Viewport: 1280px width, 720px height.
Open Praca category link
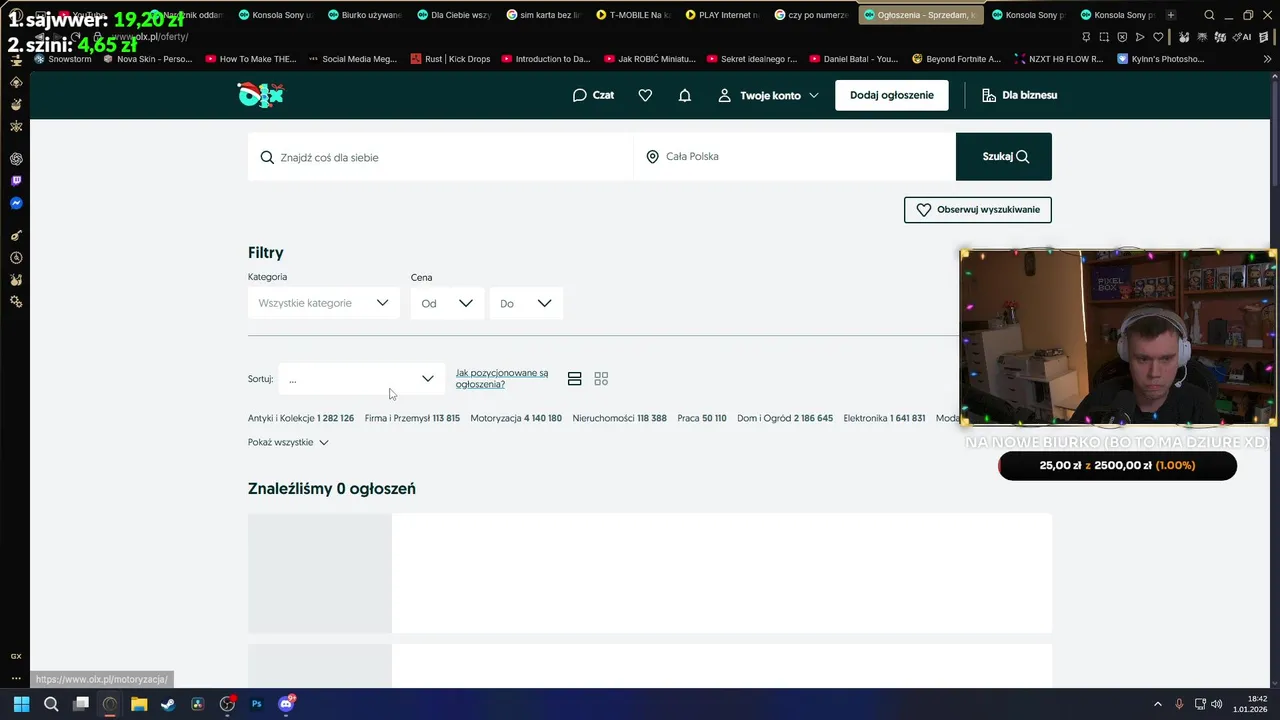(702, 418)
